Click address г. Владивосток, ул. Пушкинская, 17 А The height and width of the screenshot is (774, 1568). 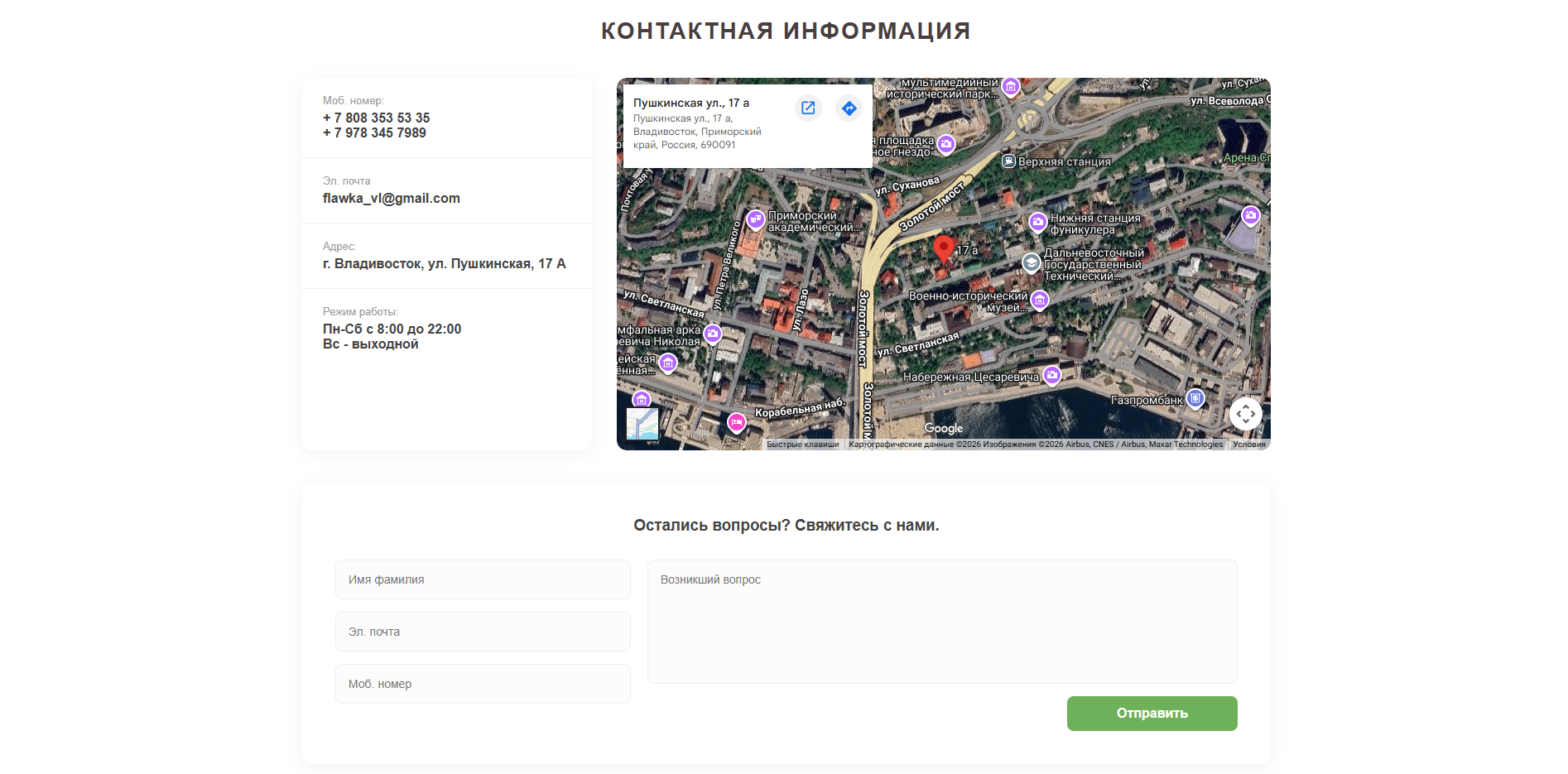pos(445,263)
